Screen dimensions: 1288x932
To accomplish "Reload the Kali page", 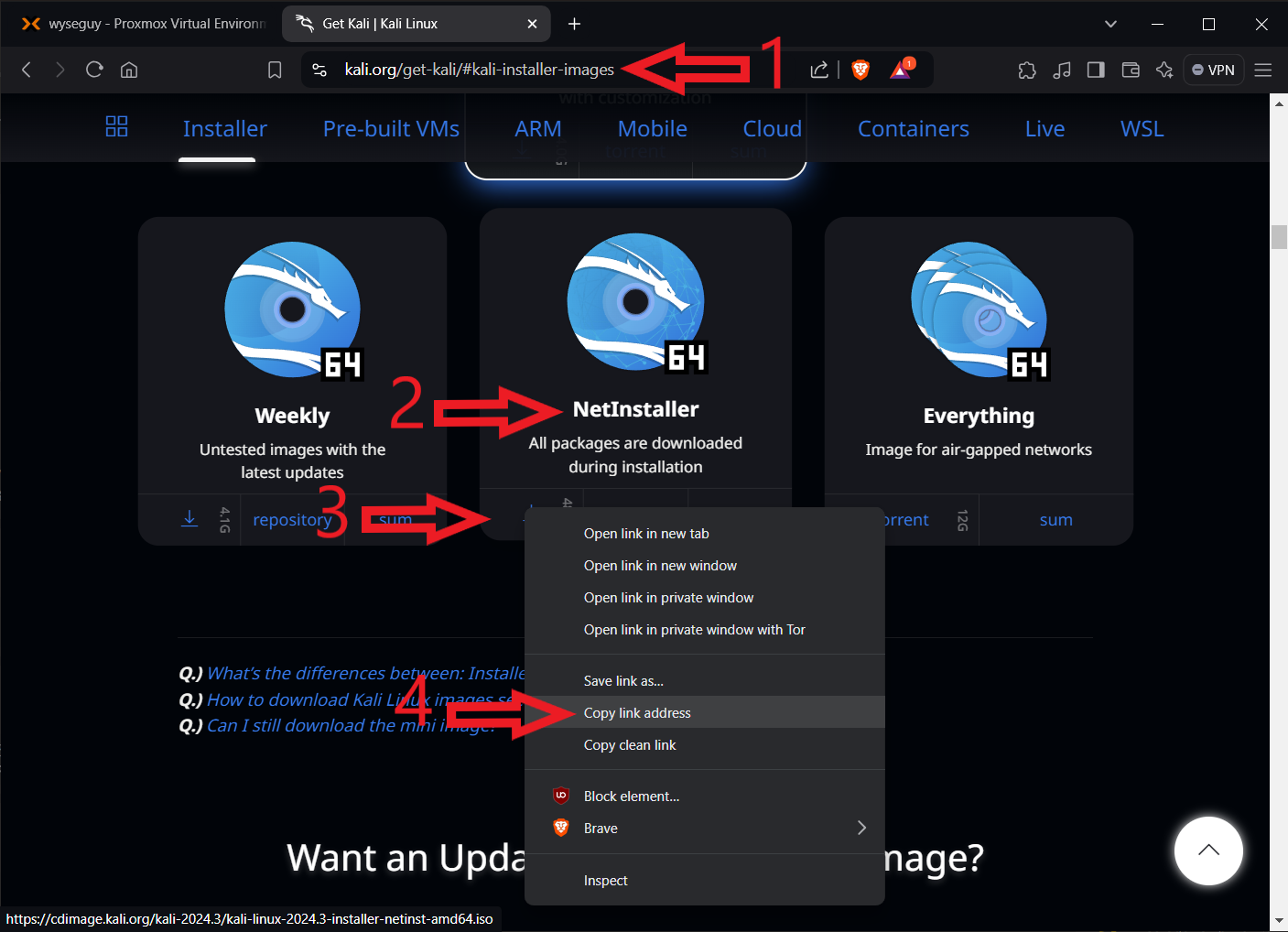I will pyautogui.click(x=94, y=70).
